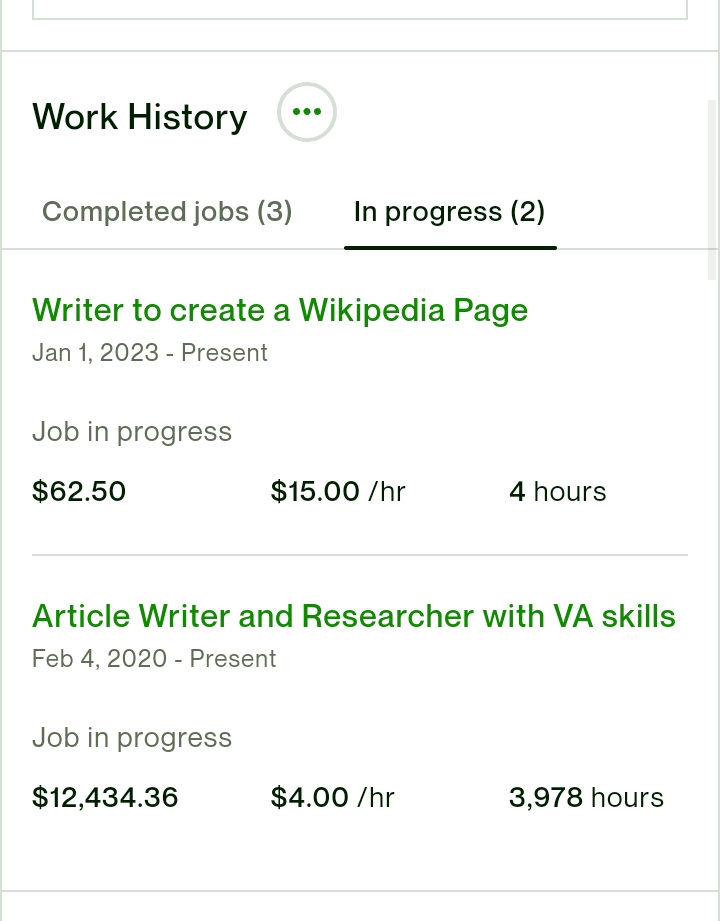This screenshot has height=921, width=720.
Task: Click the 3,978 hours total
Action: [x=586, y=797]
